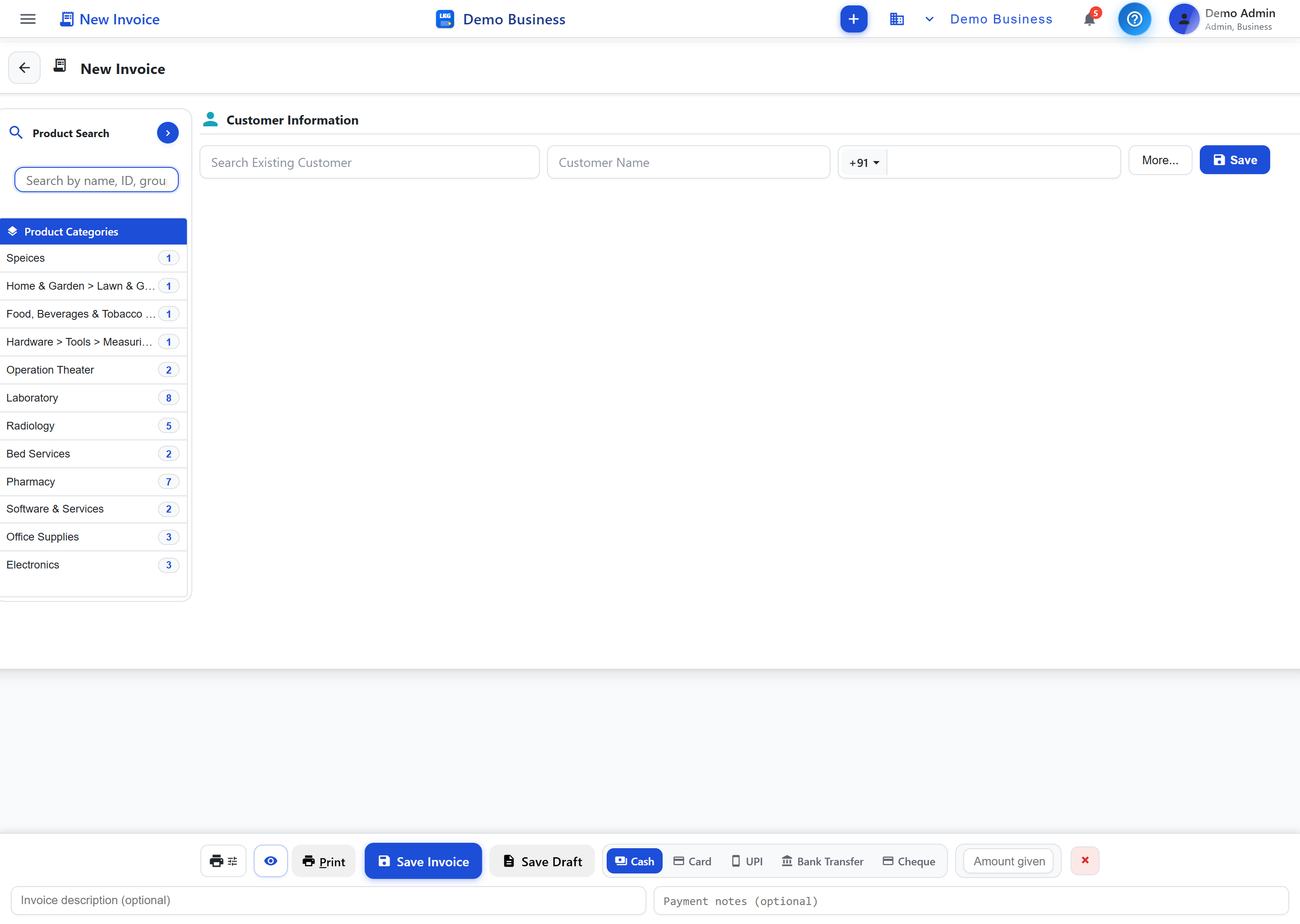Click the Product Categories layers icon
This screenshot has width=1300, height=924.
click(13, 231)
